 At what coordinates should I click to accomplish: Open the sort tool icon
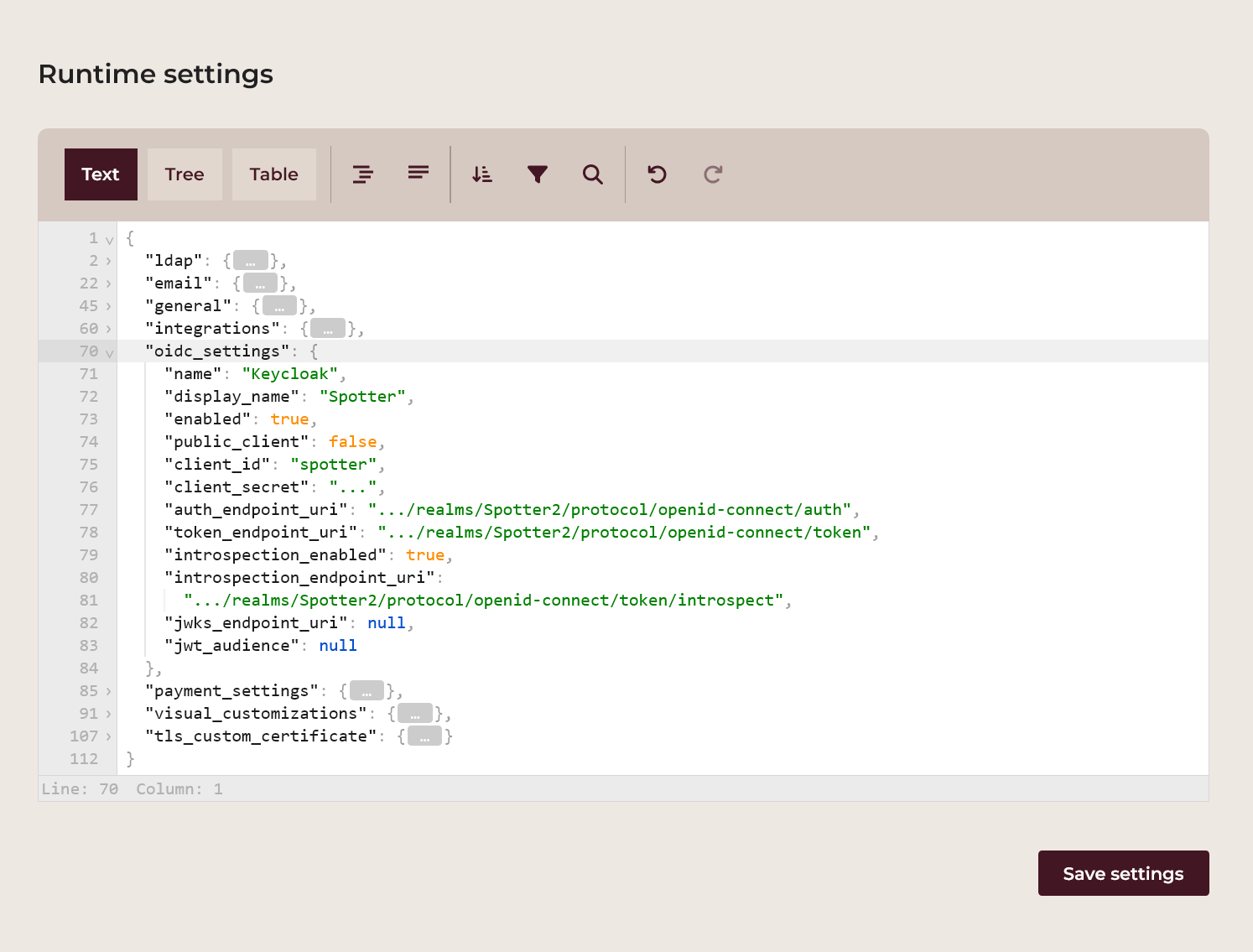click(482, 174)
